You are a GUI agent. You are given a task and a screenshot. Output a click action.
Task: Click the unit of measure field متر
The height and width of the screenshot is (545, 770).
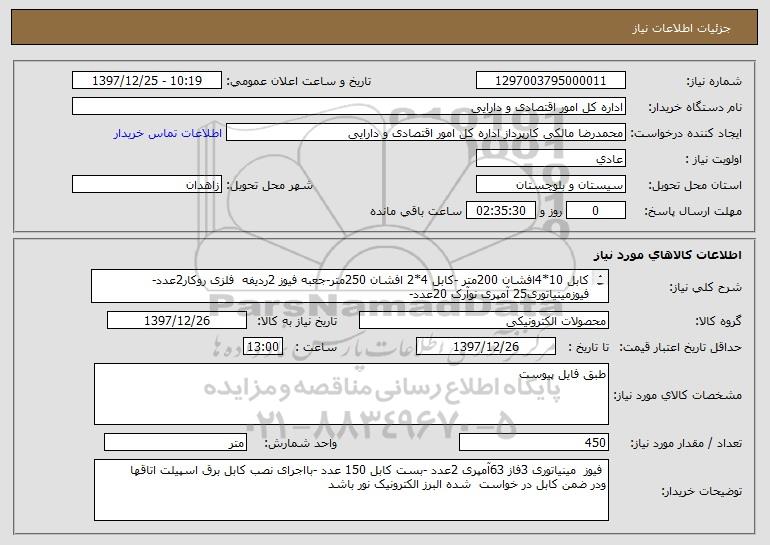point(175,442)
